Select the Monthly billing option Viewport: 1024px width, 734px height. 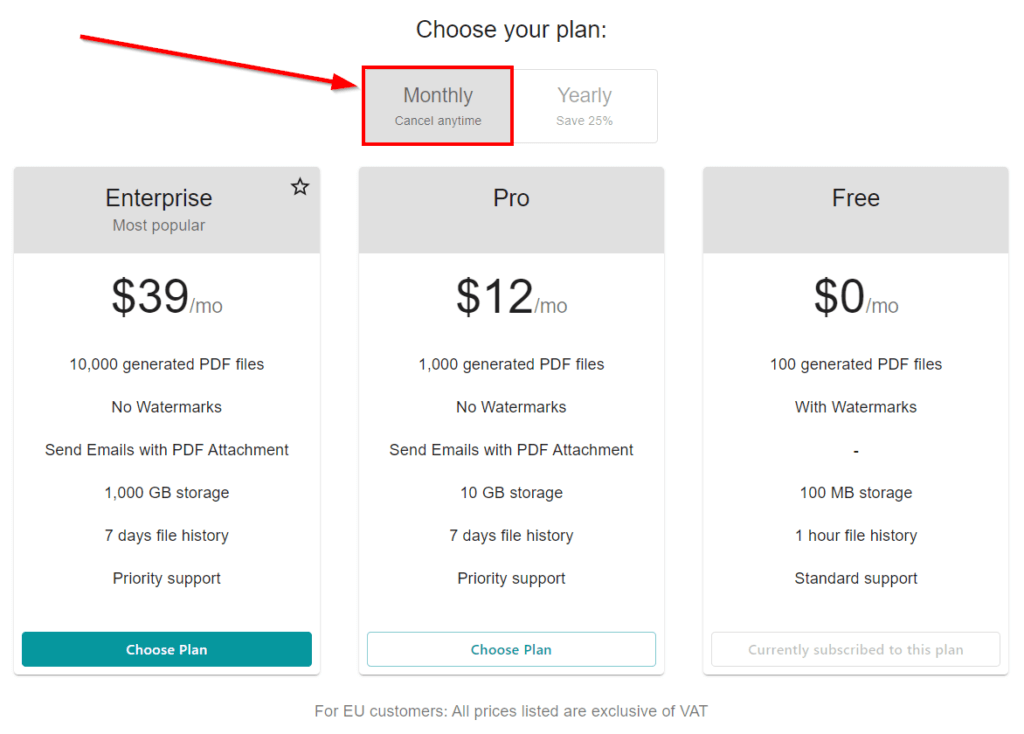tap(438, 106)
